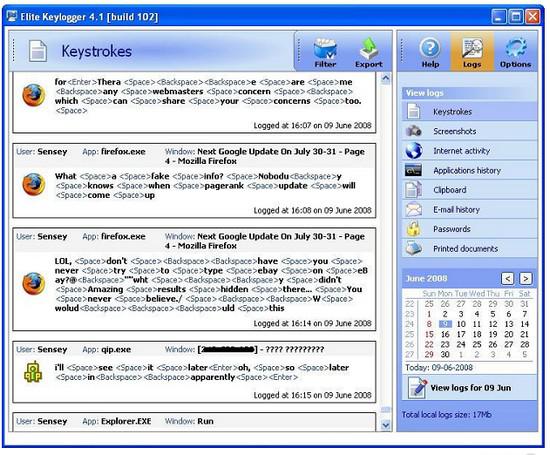Click the console icon beside Applications history
The width and height of the screenshot is (550, 455).
[414, 170]
